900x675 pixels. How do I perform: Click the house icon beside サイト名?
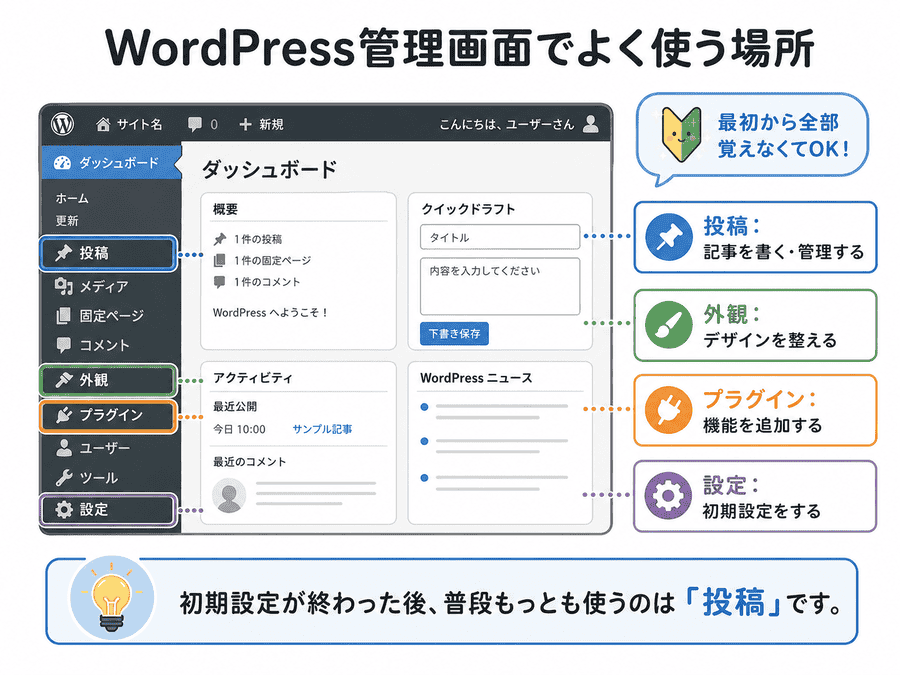click(103, 124)
